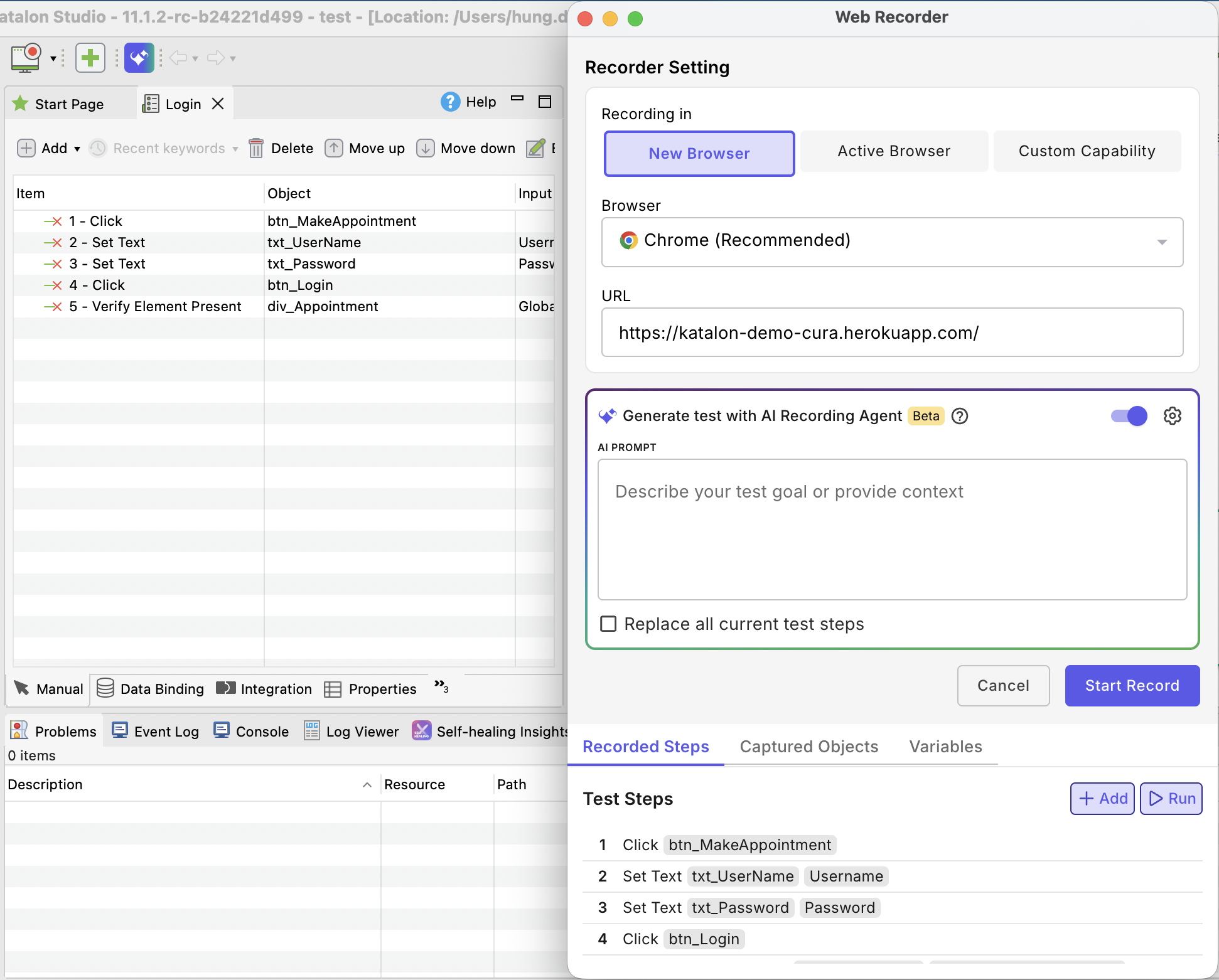The width and height of the screenshot is (1219, 980).
Task: Open AI Recording Agent settings gear
Action: pos(1173,415)
